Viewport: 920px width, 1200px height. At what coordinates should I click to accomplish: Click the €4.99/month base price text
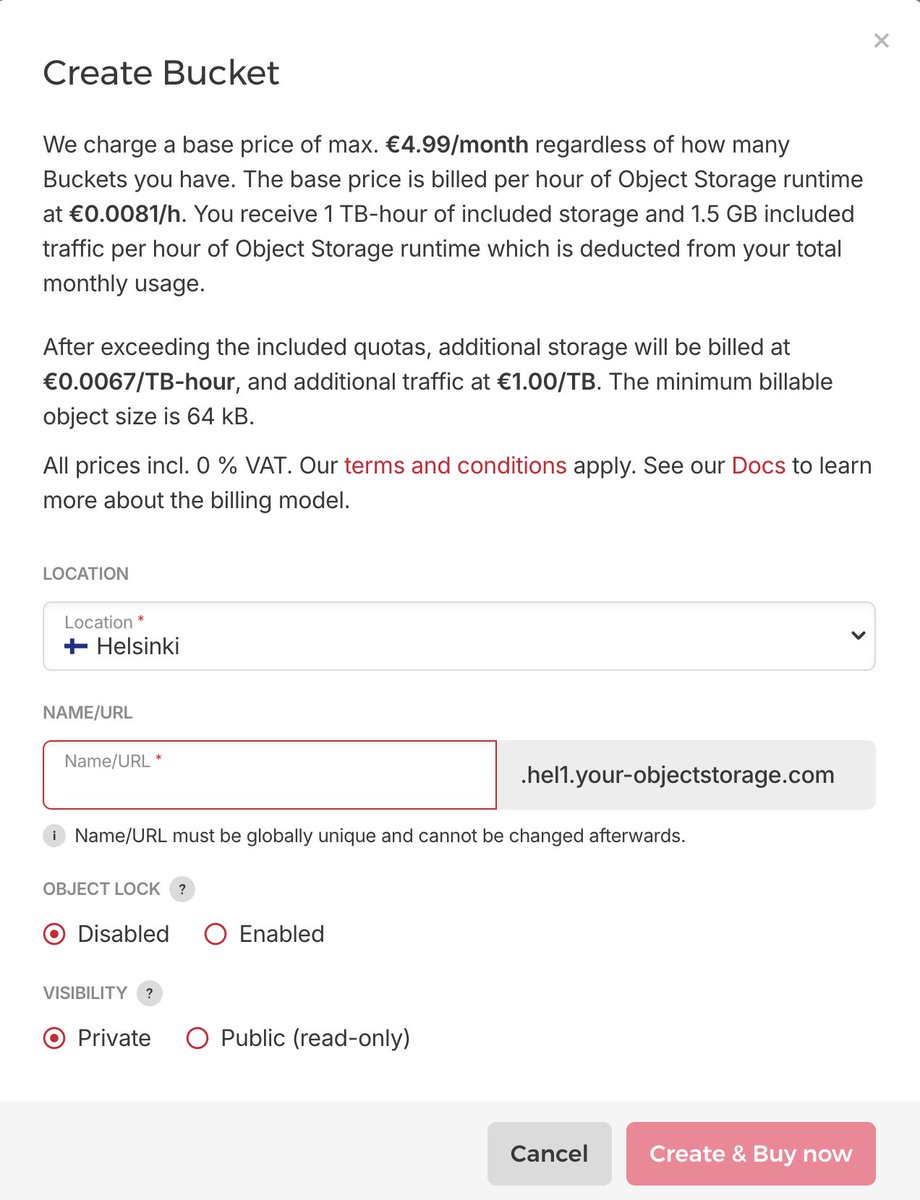point(457,145)
